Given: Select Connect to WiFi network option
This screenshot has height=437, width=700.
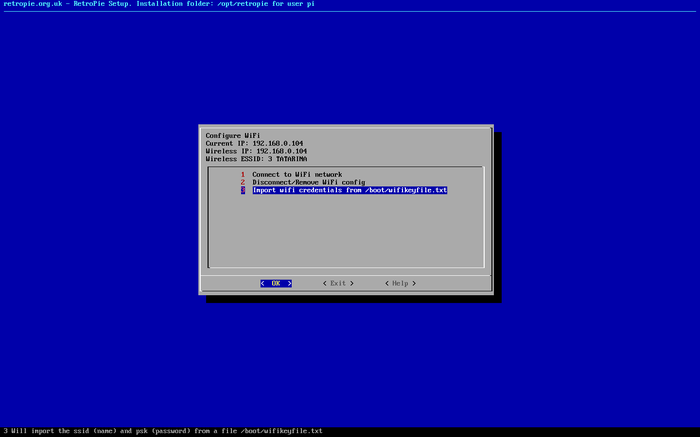Looking at the screenshot, I should pos(297,174).
